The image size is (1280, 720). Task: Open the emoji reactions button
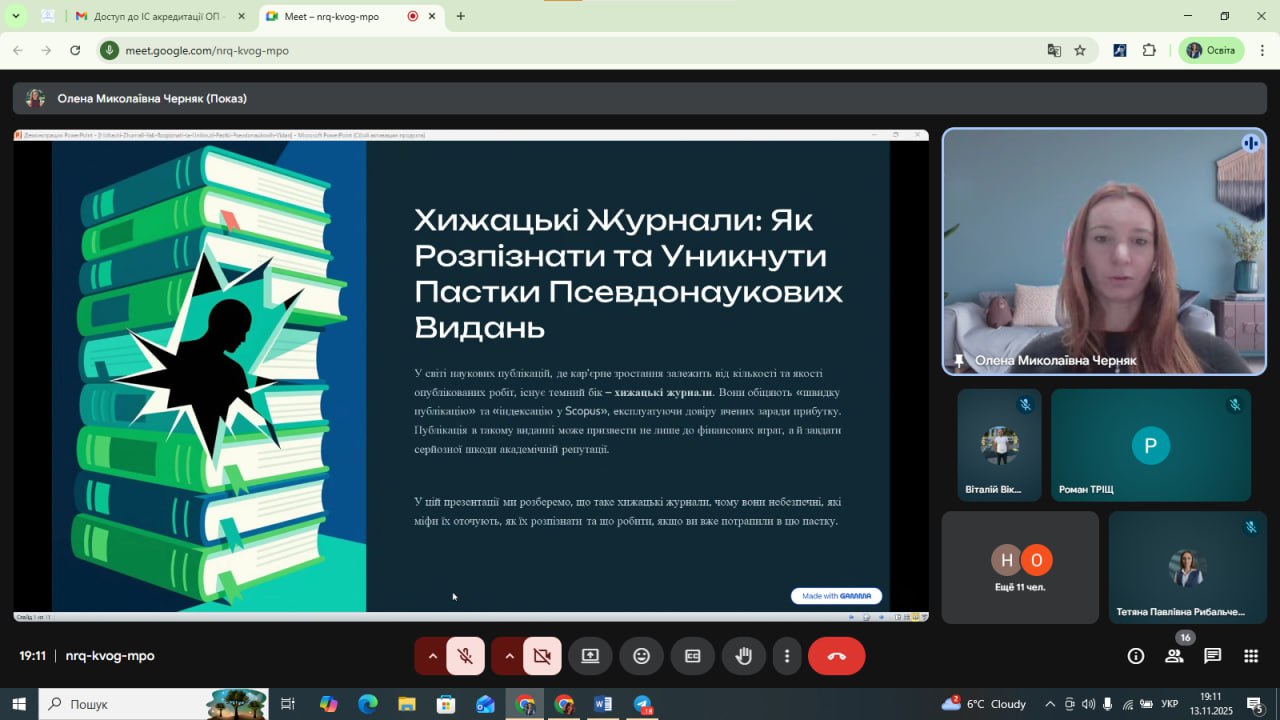(642, 656)
